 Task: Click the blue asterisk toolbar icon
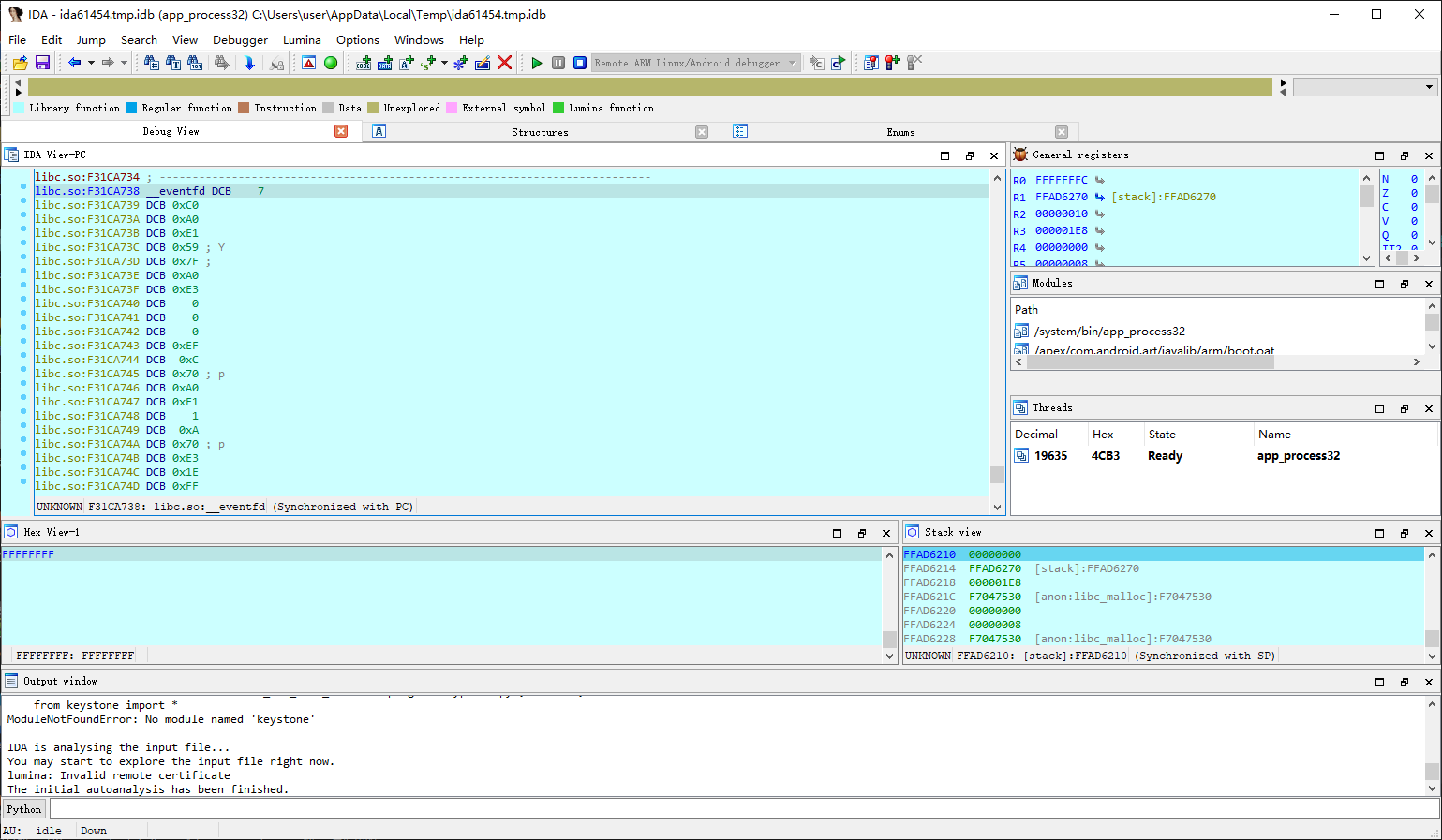point(460,63)
